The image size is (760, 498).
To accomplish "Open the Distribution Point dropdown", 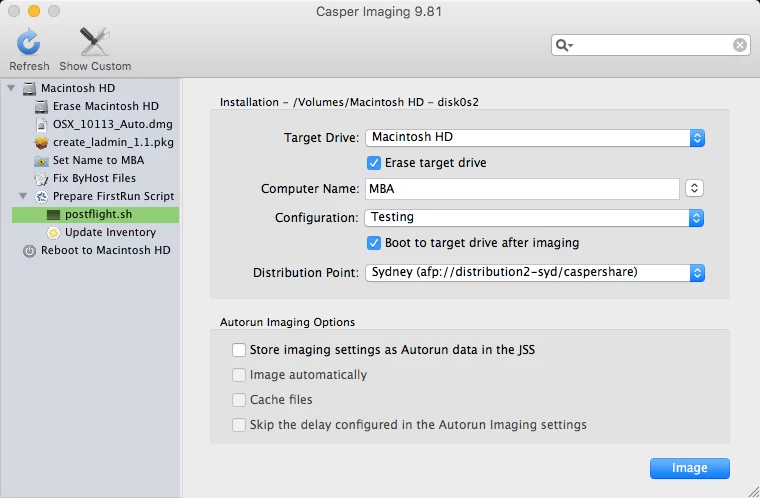I will (535, 273).
